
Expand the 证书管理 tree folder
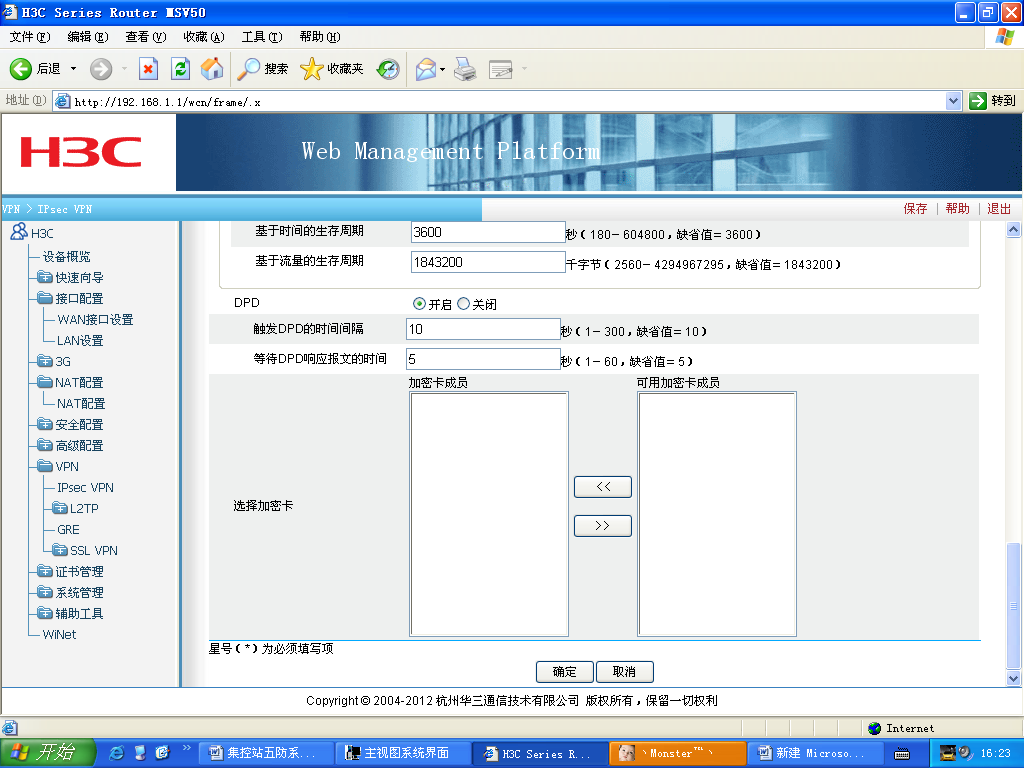coord(45,572)
